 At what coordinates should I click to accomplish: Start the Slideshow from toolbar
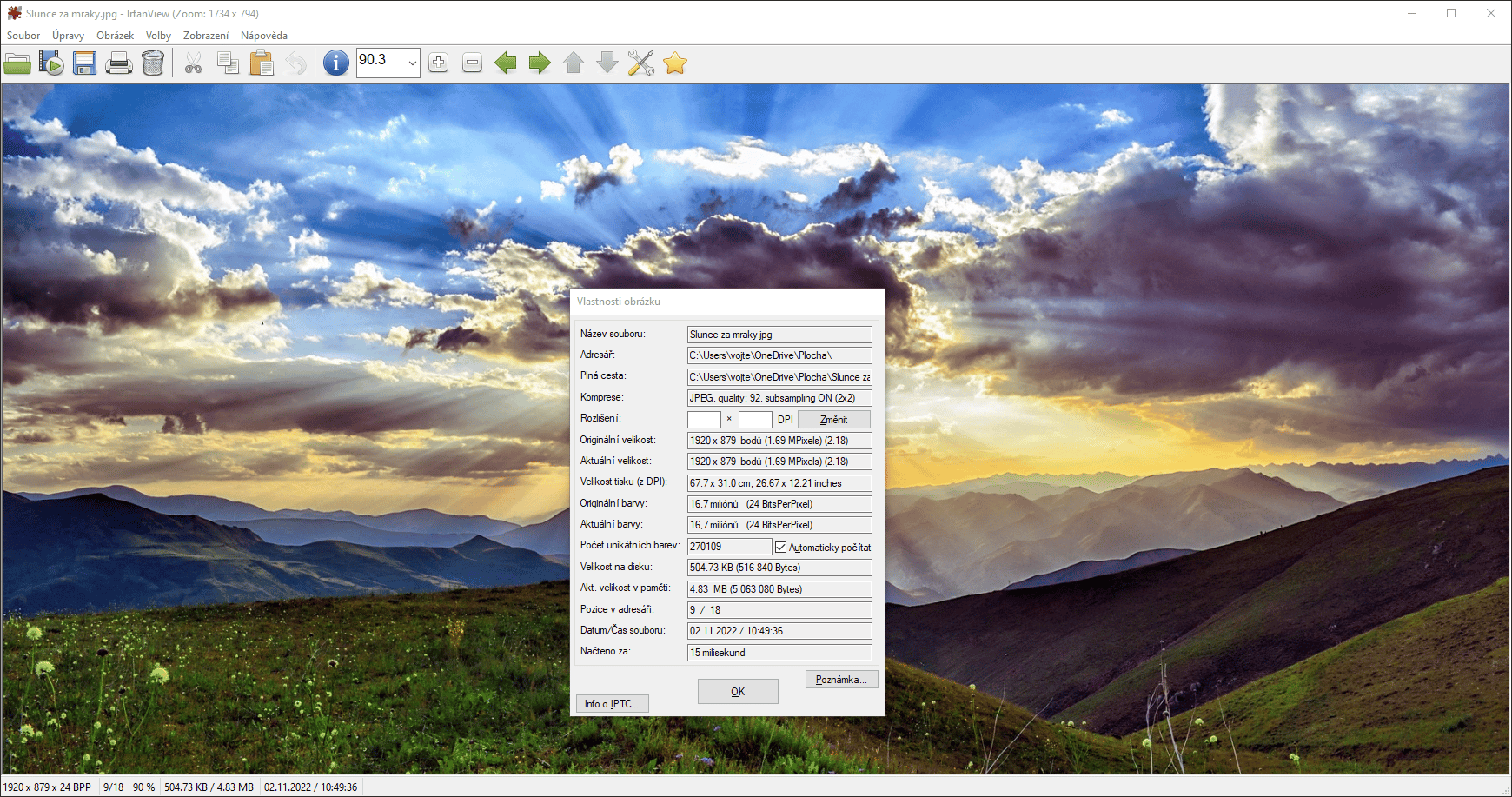pos(51,63)
